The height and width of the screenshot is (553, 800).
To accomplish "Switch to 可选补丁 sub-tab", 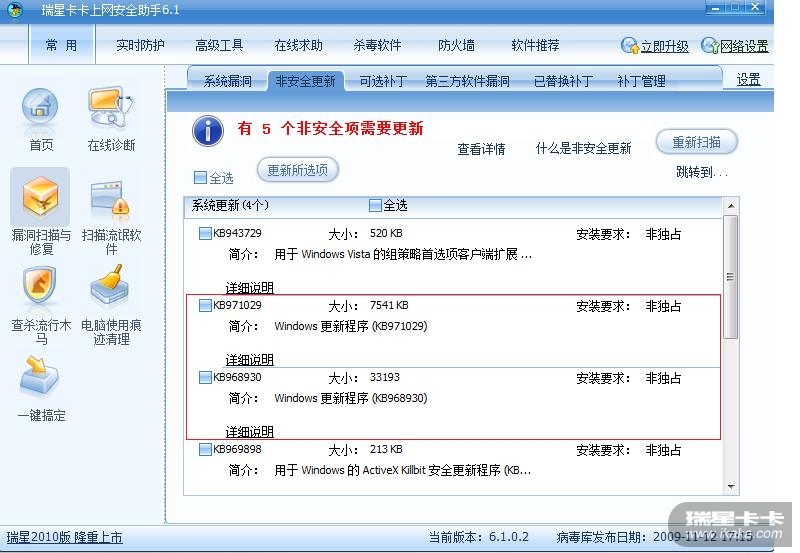I will (383, 81).
